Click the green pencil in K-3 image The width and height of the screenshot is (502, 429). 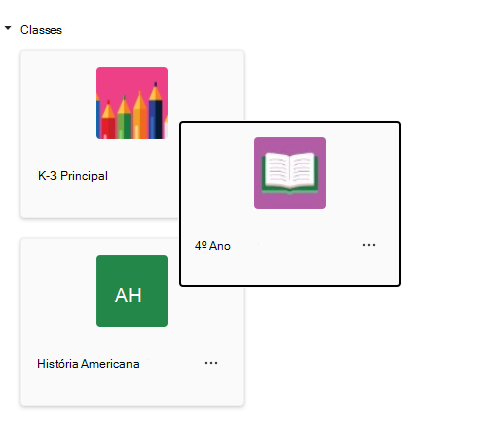[124, 120]
